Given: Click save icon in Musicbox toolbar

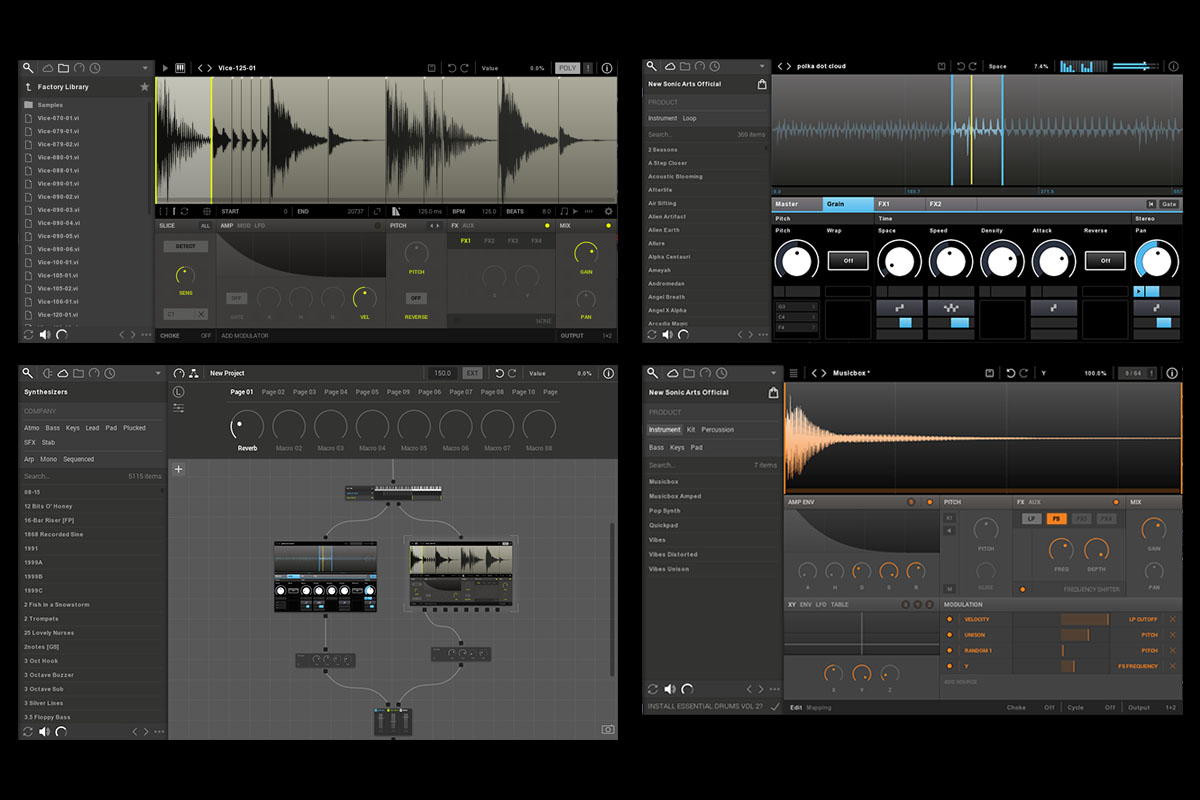Looking at the screenshot, I should 989,373.
